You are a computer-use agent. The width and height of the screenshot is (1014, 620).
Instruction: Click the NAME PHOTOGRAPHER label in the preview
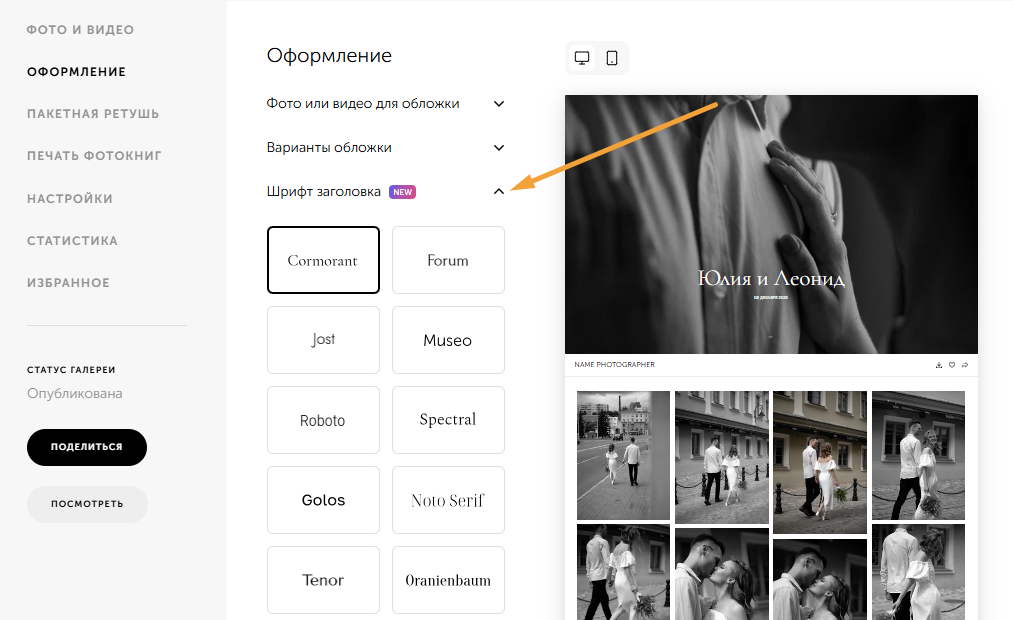(x=614, y=365)
